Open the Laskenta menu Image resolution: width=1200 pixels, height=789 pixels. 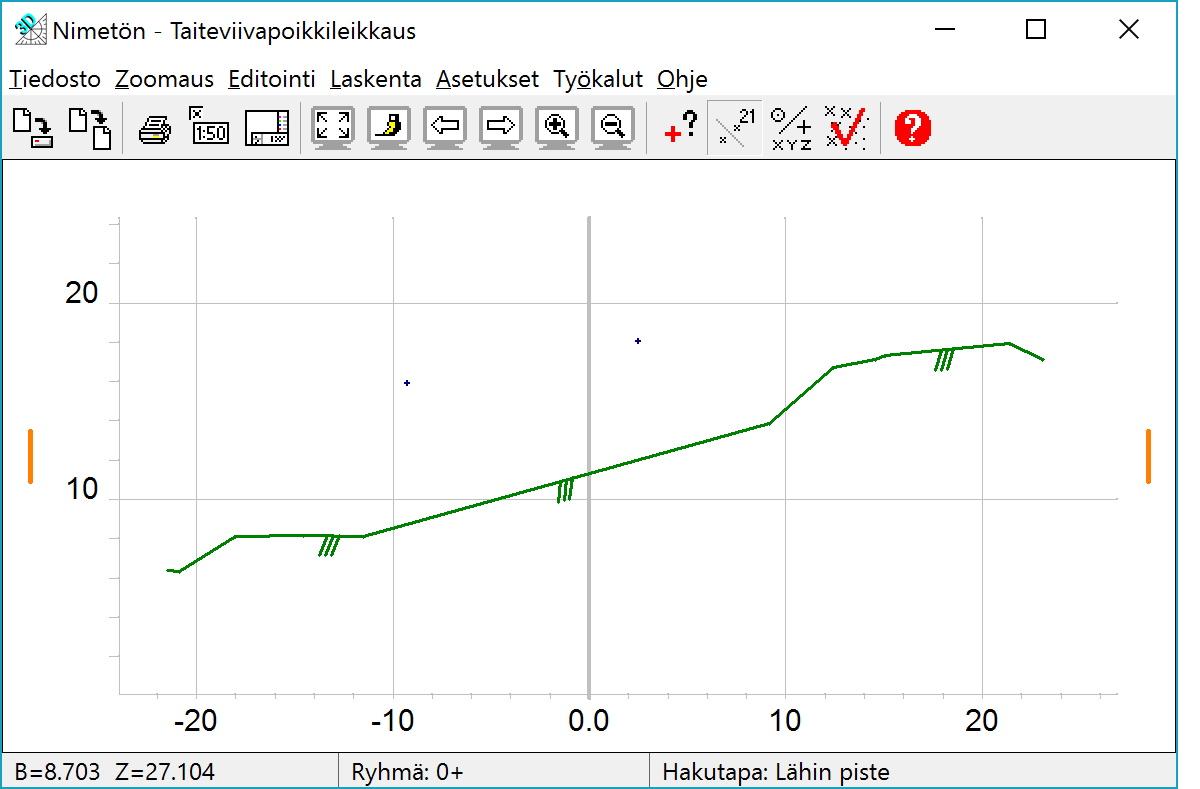[375, 79]
